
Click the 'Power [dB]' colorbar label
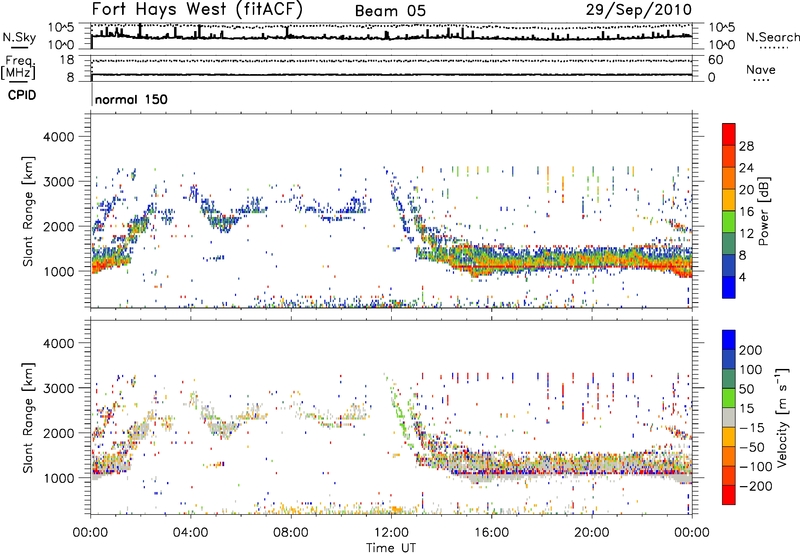763,211
